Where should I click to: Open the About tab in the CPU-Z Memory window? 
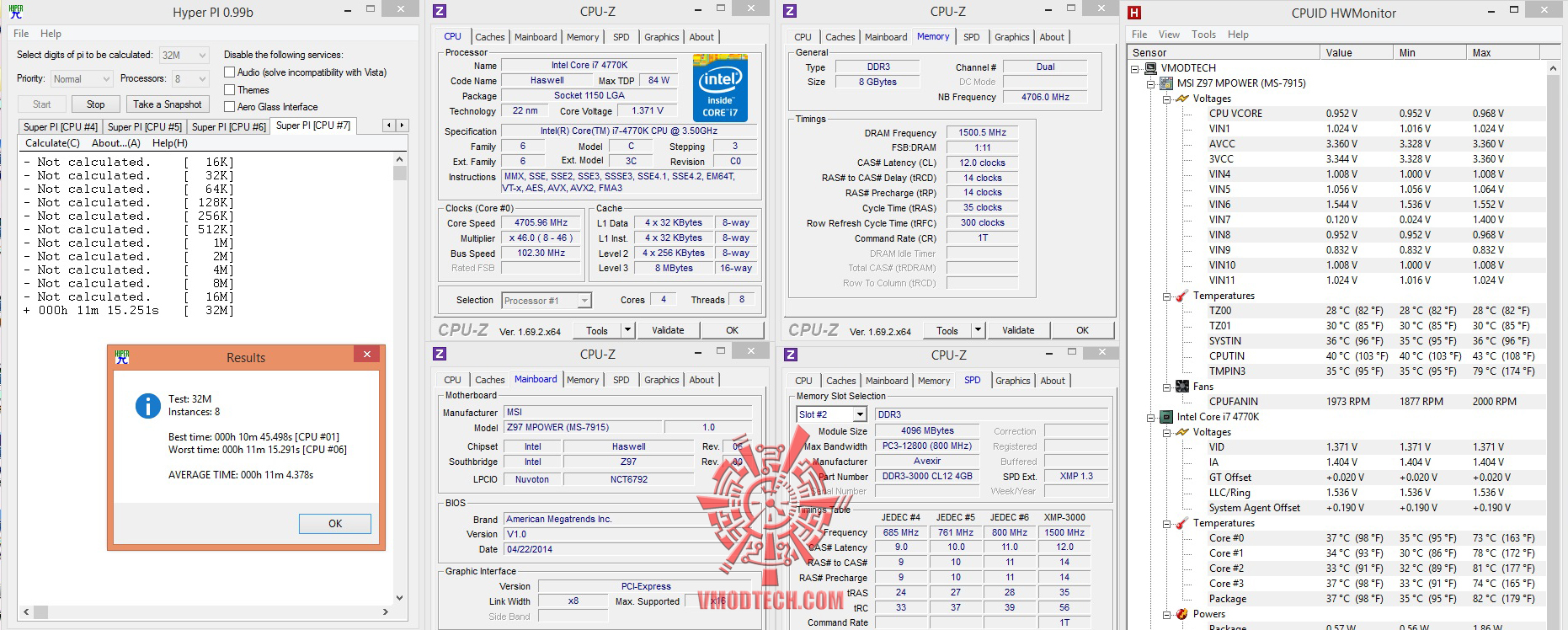coord(1052,37)
